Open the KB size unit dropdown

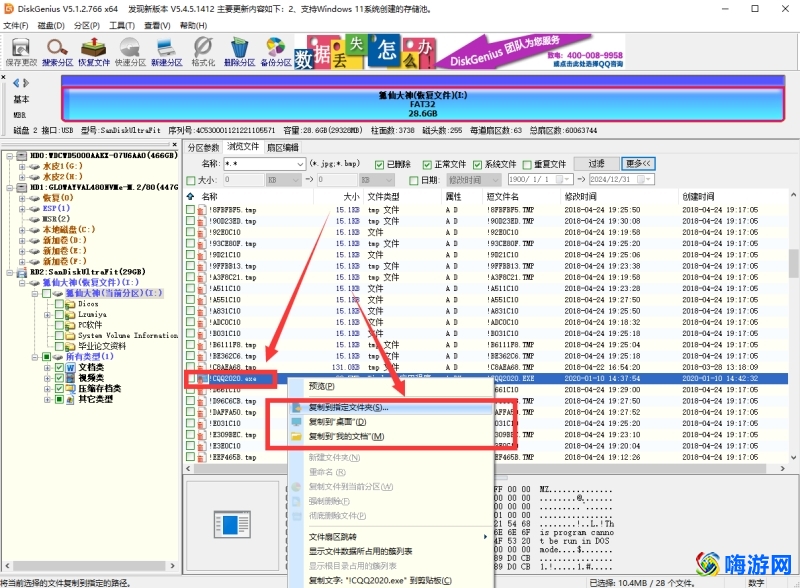click(x=296, y=180)
